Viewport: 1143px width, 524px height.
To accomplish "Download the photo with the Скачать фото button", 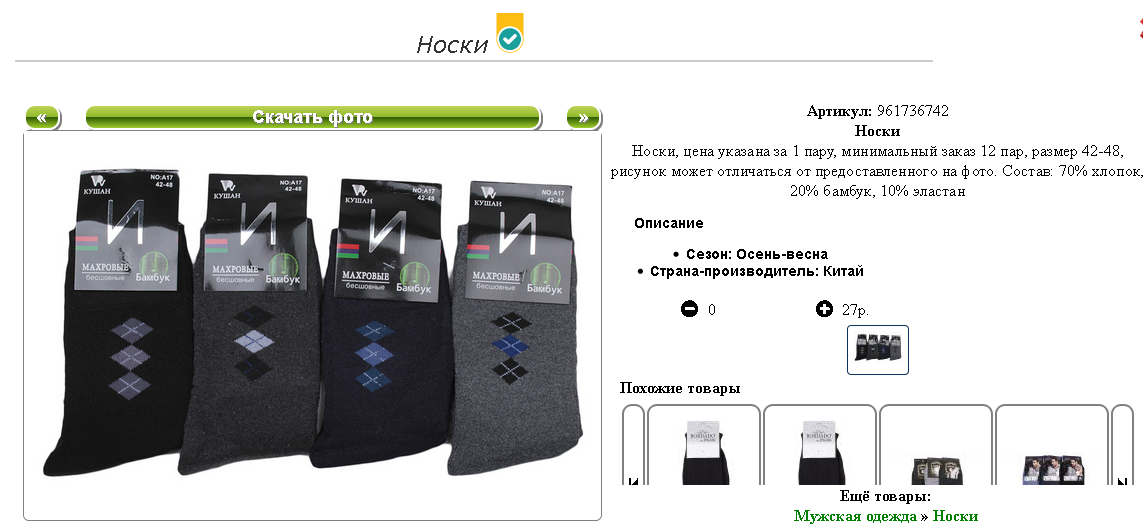I will 313,117.
